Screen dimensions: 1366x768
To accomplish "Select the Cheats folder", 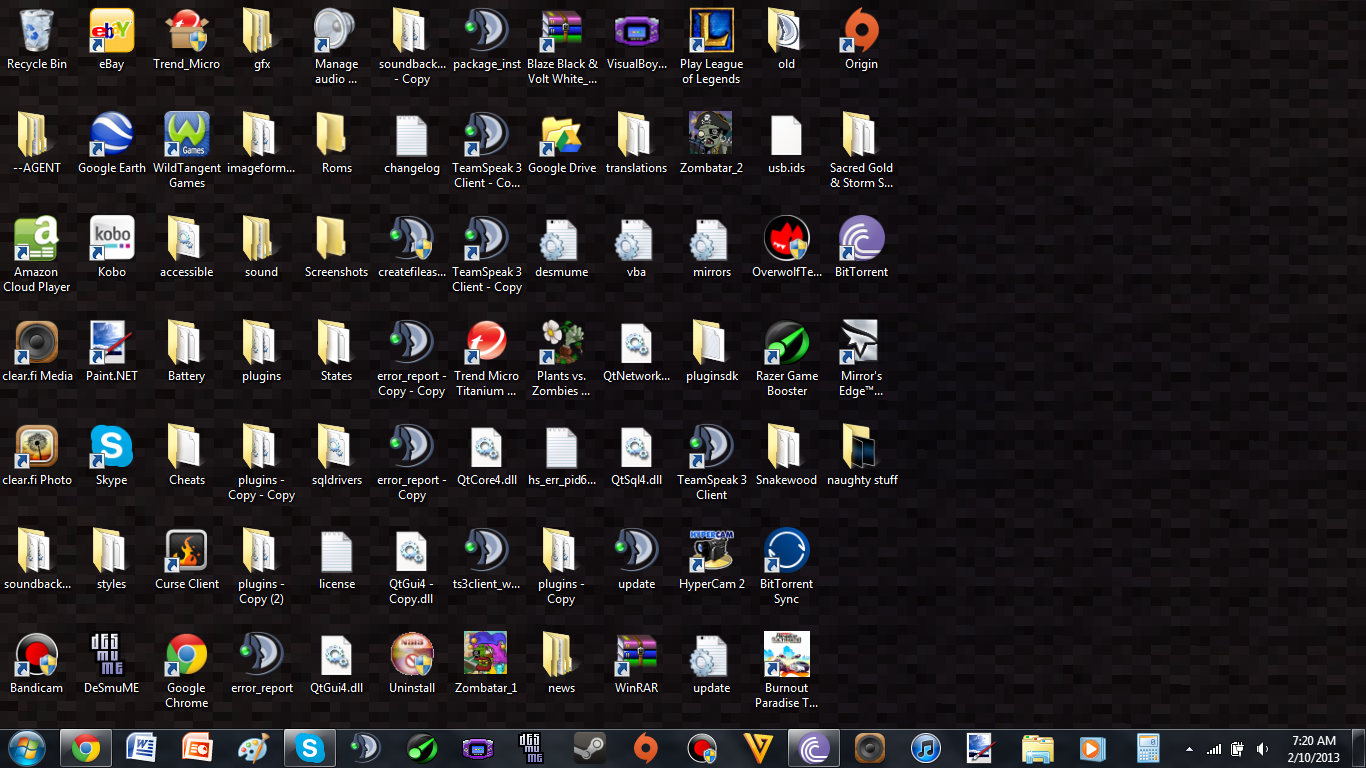I will pos(187,456).
